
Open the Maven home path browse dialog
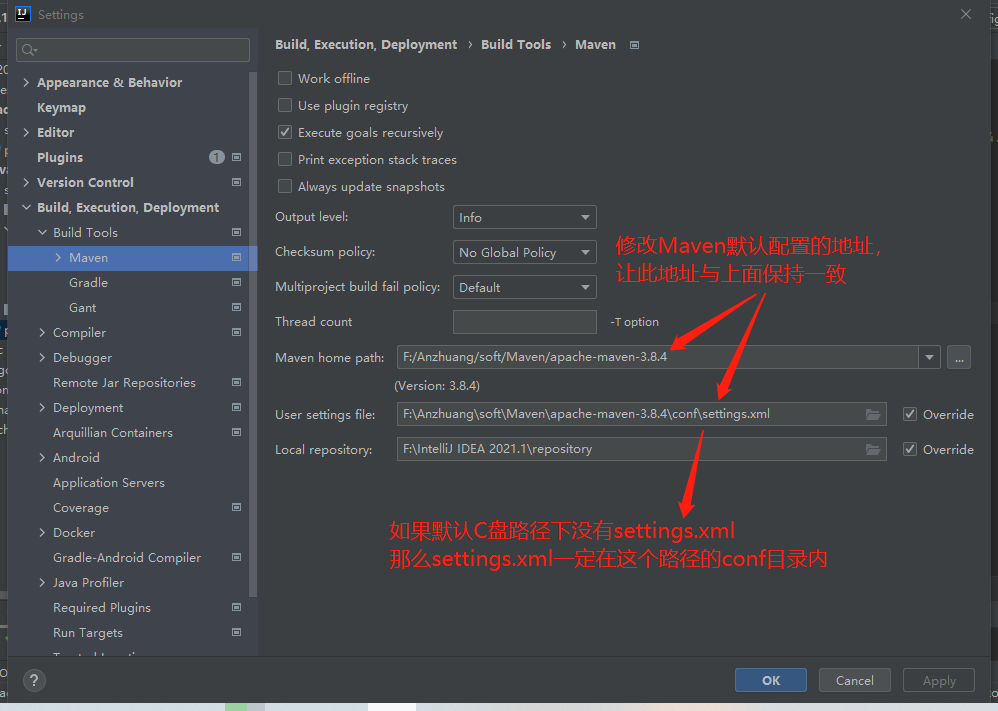coord(959,357)
